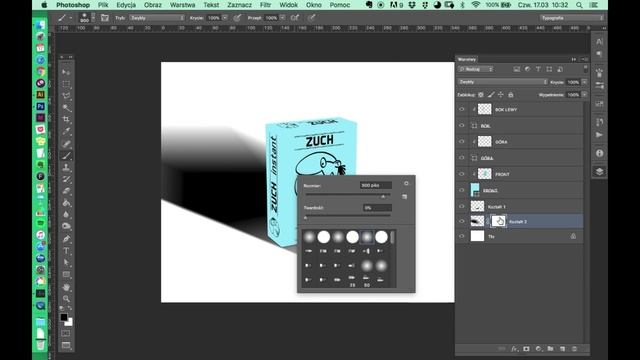Screen dimensions: 640x360
Task: Open Layers panel Krycie opacity arrow
Action: tap(584, 82)
